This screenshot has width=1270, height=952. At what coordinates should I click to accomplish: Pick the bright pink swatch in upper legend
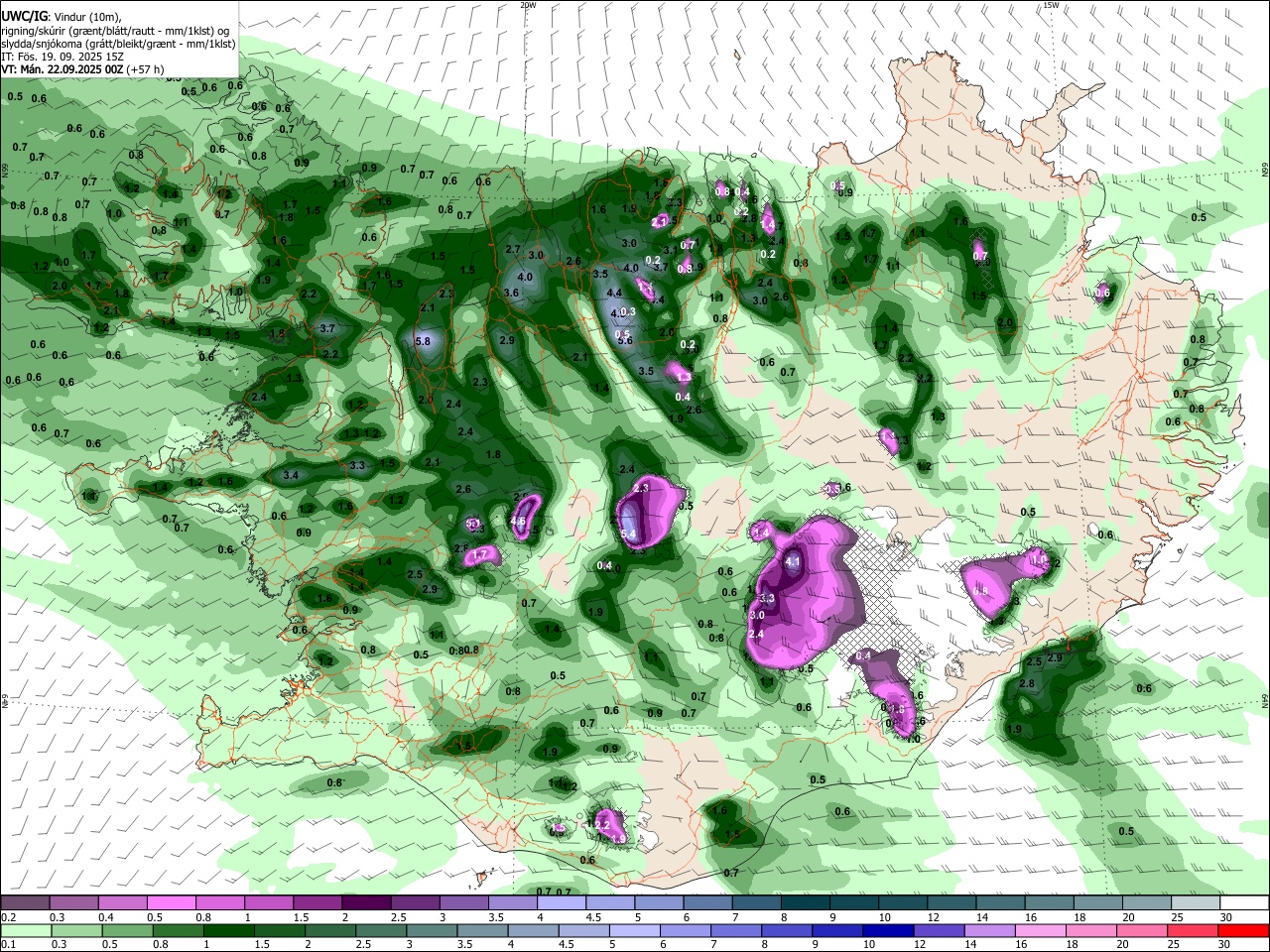click(x=171, y=903)
